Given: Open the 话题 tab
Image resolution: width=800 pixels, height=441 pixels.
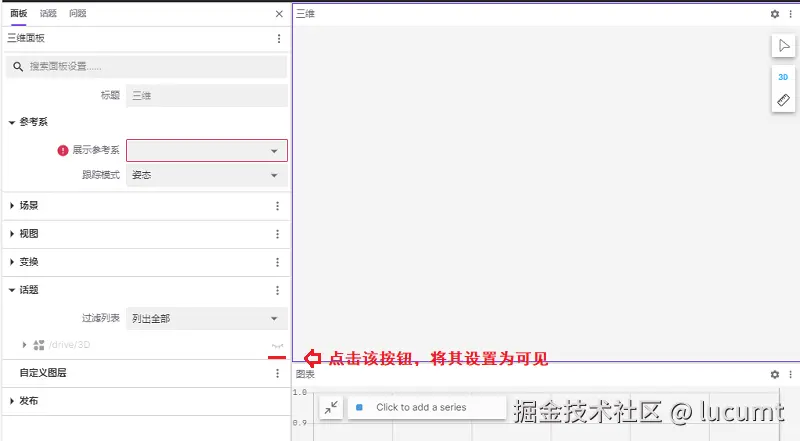Looking at the screenshot, I should [48, 13].
